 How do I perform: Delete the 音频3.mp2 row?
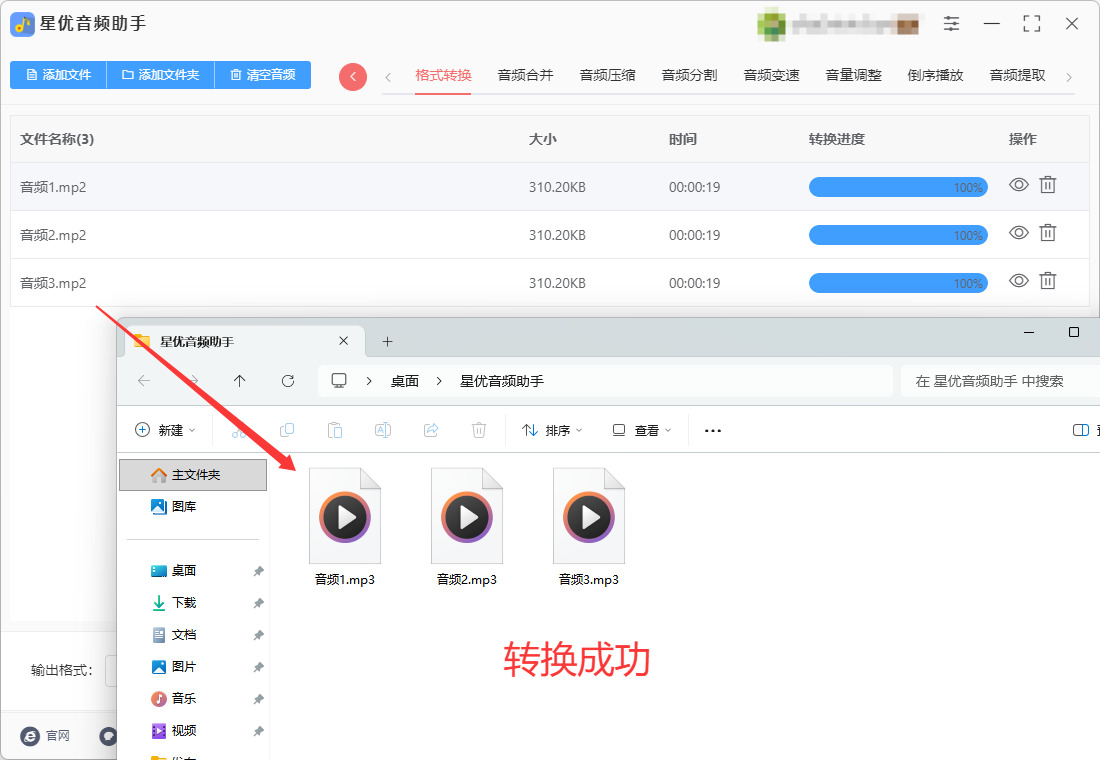point(1047,281)
